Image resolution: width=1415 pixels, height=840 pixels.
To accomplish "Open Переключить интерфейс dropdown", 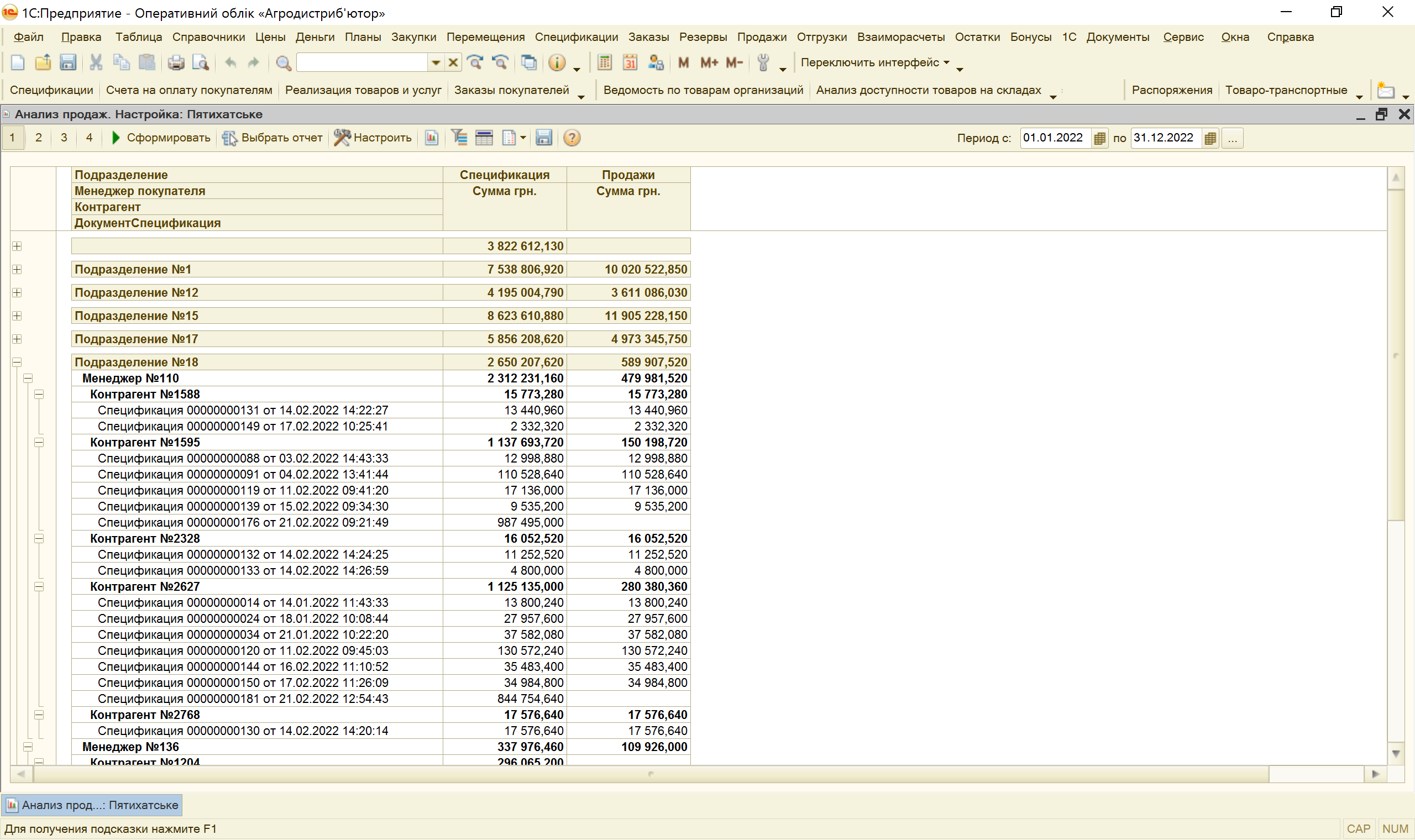I will [874, 63].
